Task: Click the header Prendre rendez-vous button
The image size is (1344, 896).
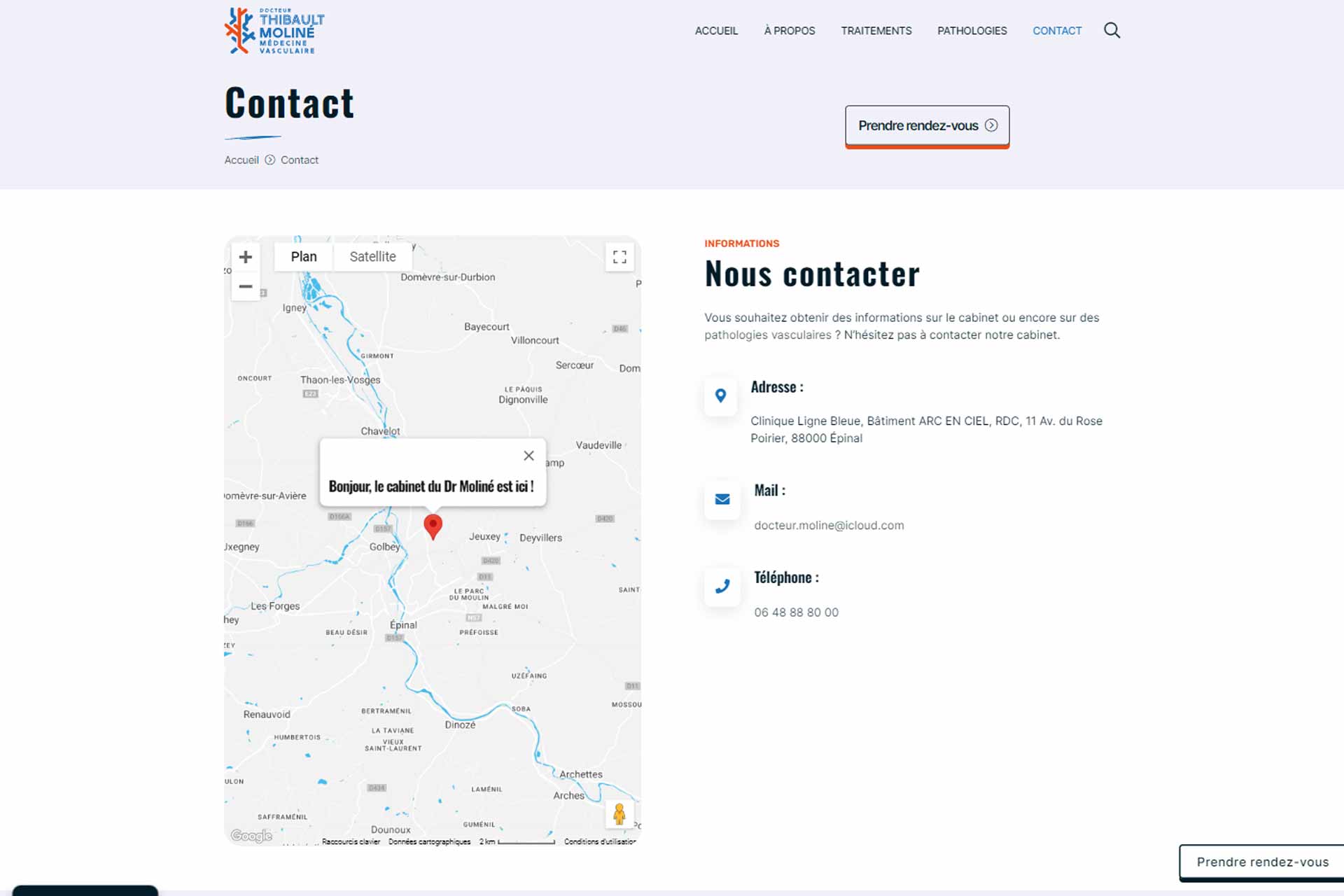Action: 927,126
